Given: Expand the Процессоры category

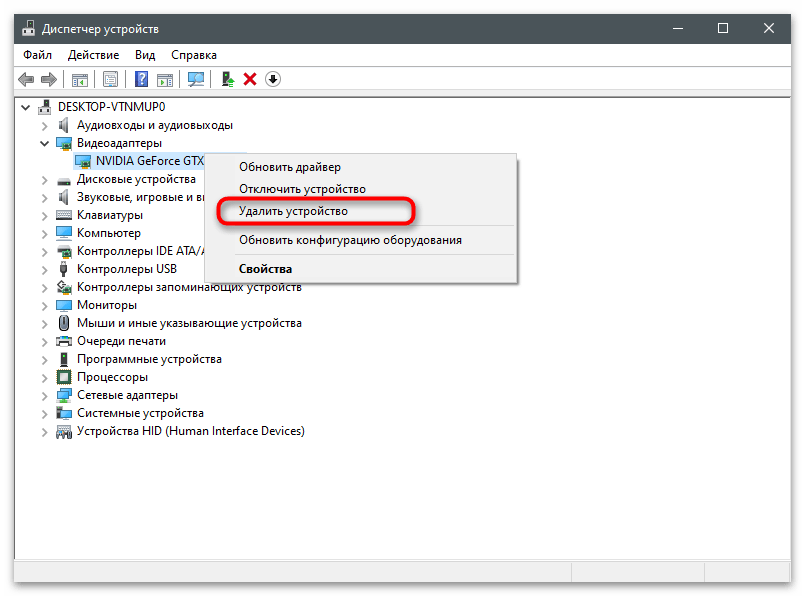Looking at the screenshot, I should point(45,378).
